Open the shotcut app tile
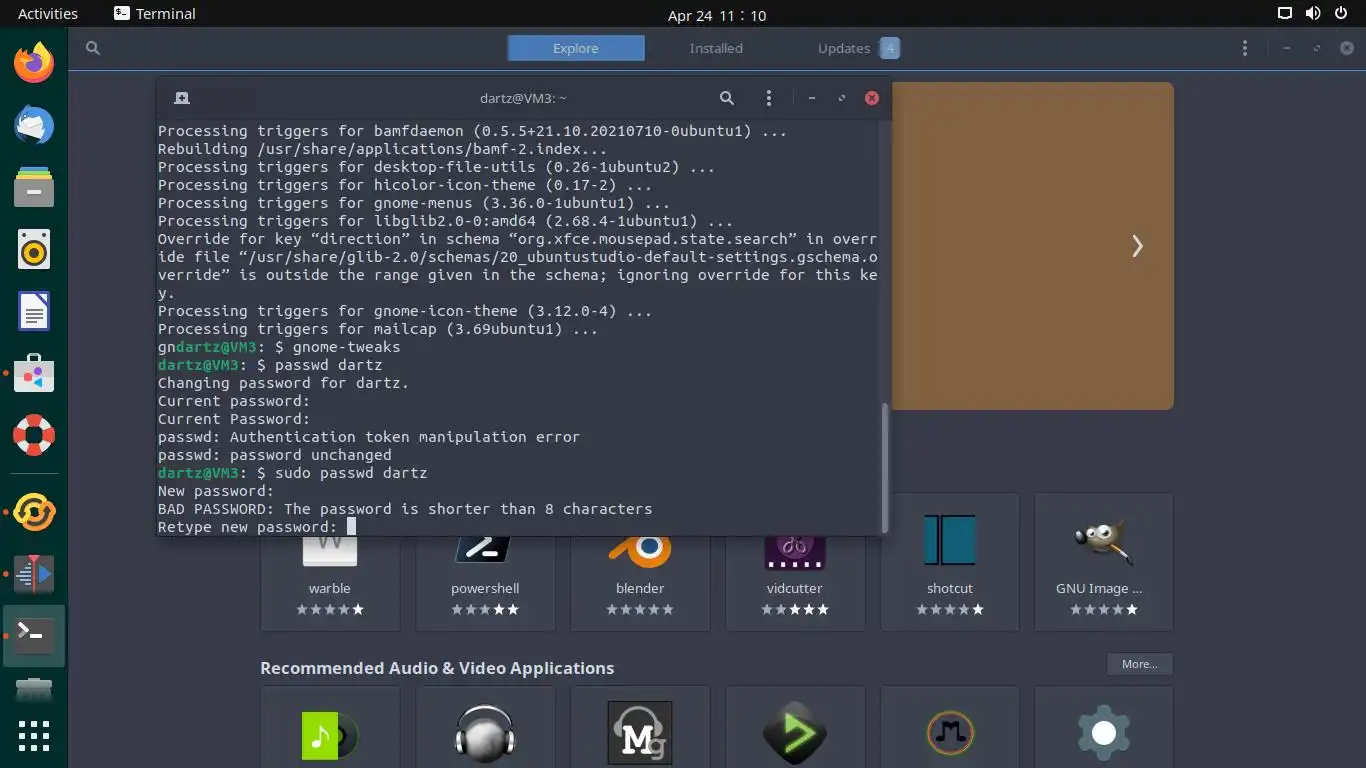The height and width of the screenshot is (768, 1366). click(x=950, y=562)
